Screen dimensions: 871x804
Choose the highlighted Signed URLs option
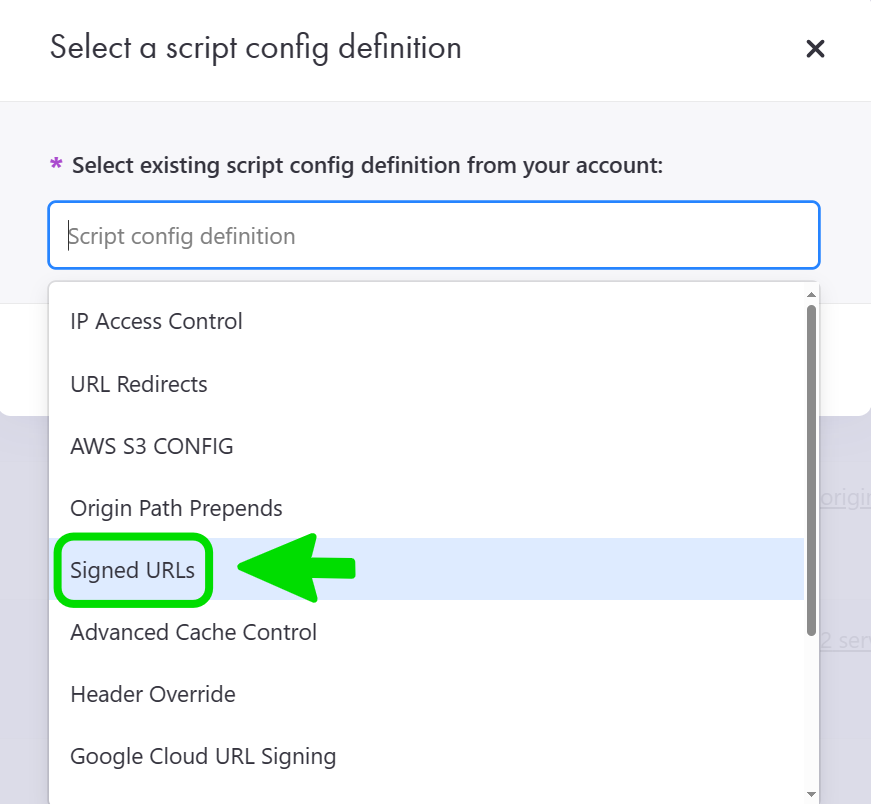click(x=133, y=570)
